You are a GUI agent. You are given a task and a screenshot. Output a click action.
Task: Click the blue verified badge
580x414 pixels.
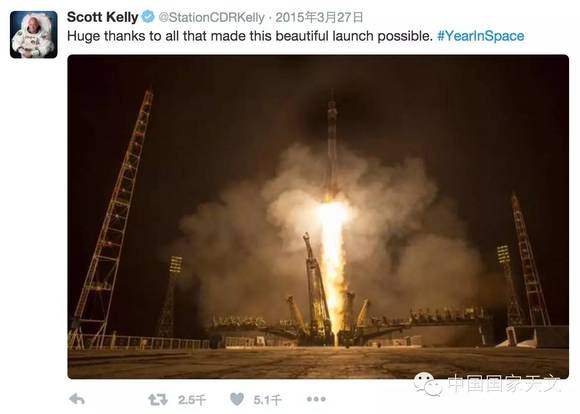(148, 17)
